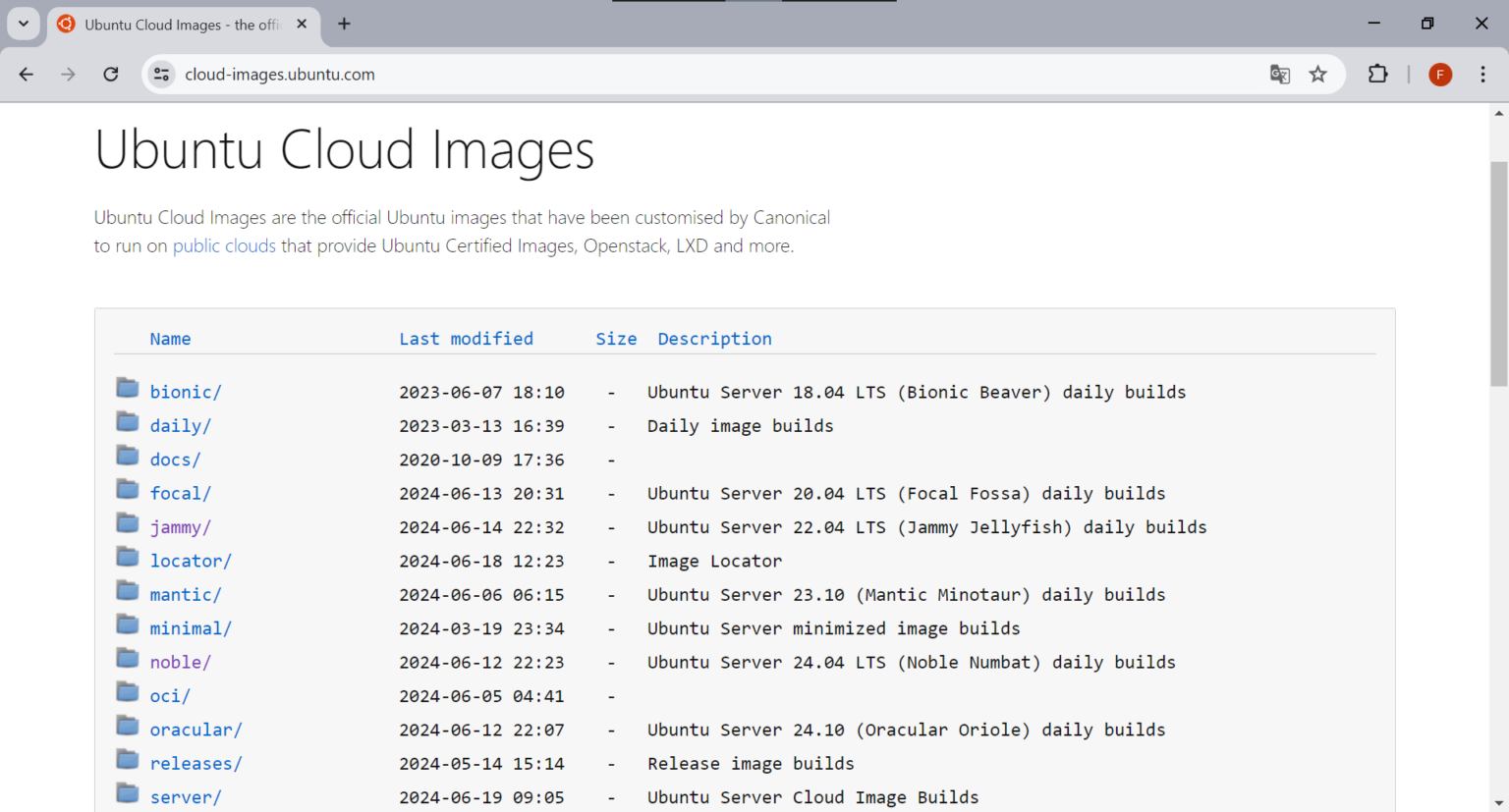Click the folder icon beside bionic/
The width and height of the screenshot is (1509, 812).
coord(128,388)
